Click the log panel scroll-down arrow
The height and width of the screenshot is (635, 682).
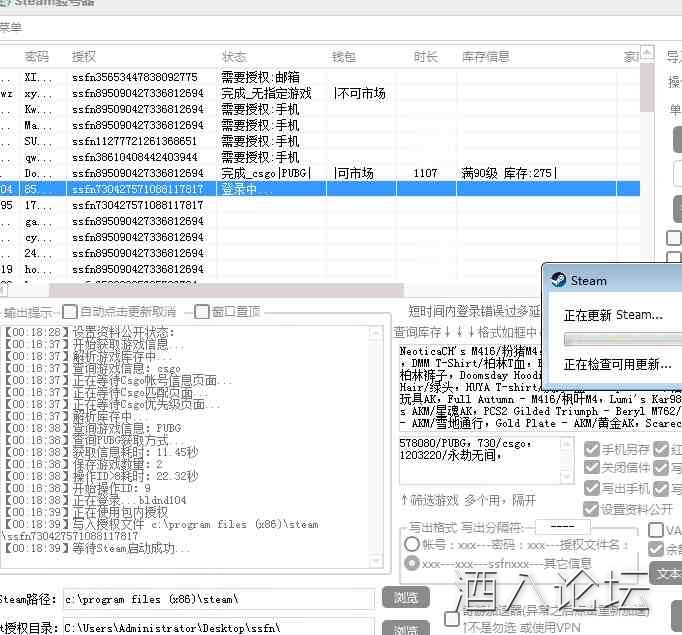coord(376,561)
